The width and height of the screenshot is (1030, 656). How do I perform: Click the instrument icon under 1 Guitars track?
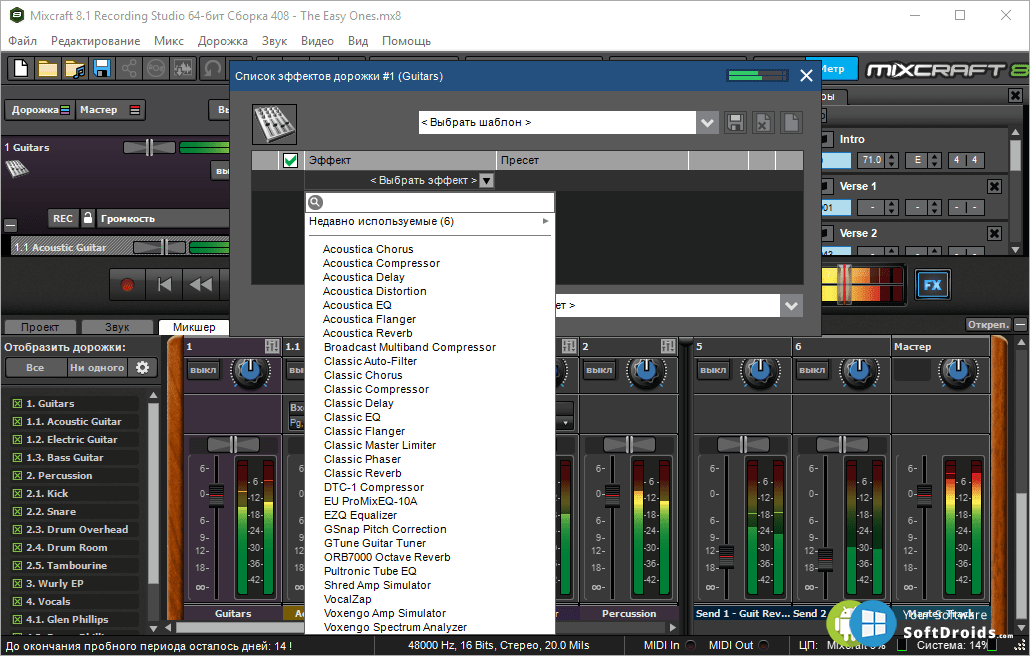pyautogui.click(x=17, y=169)
